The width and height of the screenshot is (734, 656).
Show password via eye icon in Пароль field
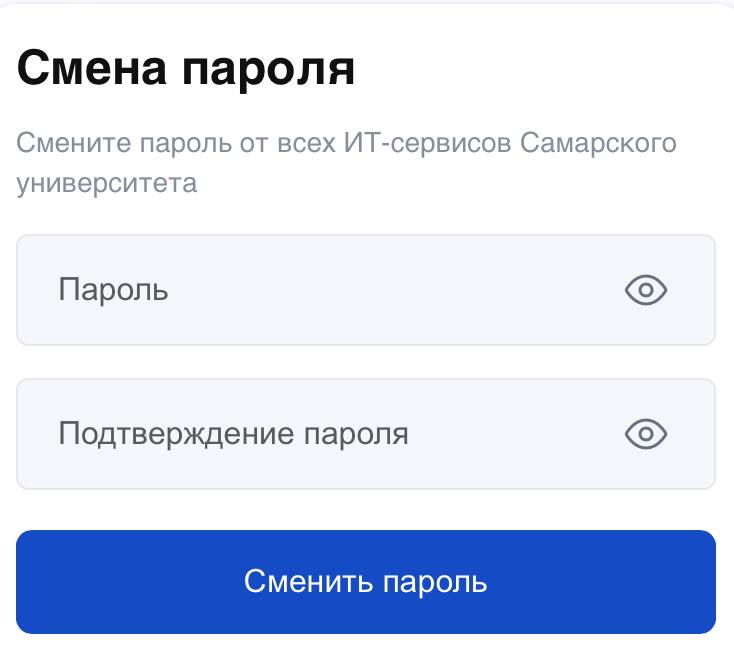(646, 290)
